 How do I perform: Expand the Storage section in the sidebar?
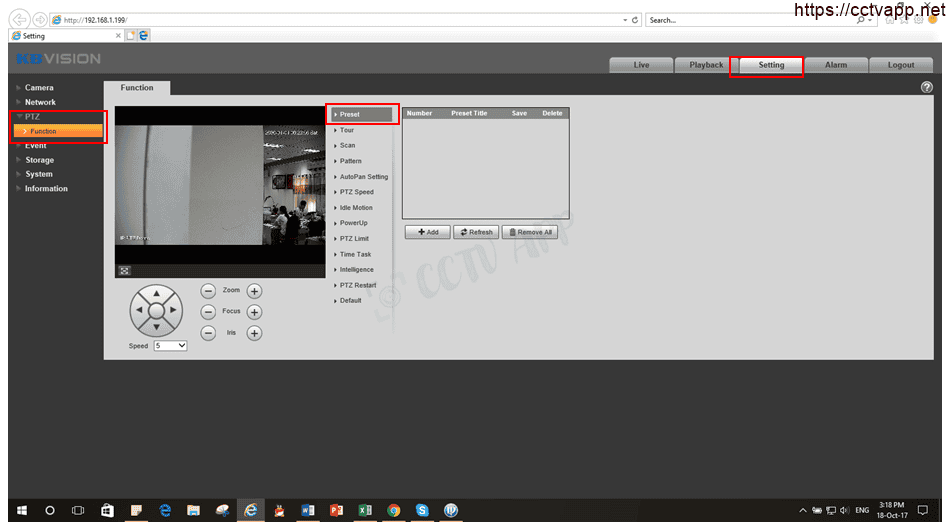coord(39,160)
